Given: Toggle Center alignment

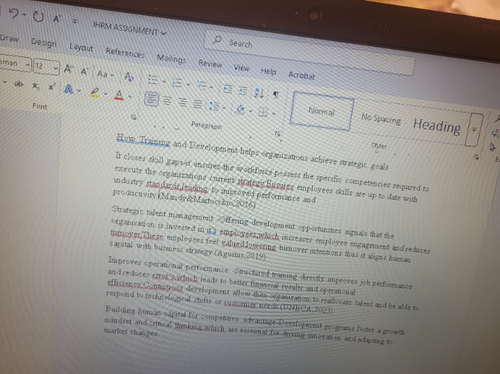Looking at the screenshot, I should [167, 101].
